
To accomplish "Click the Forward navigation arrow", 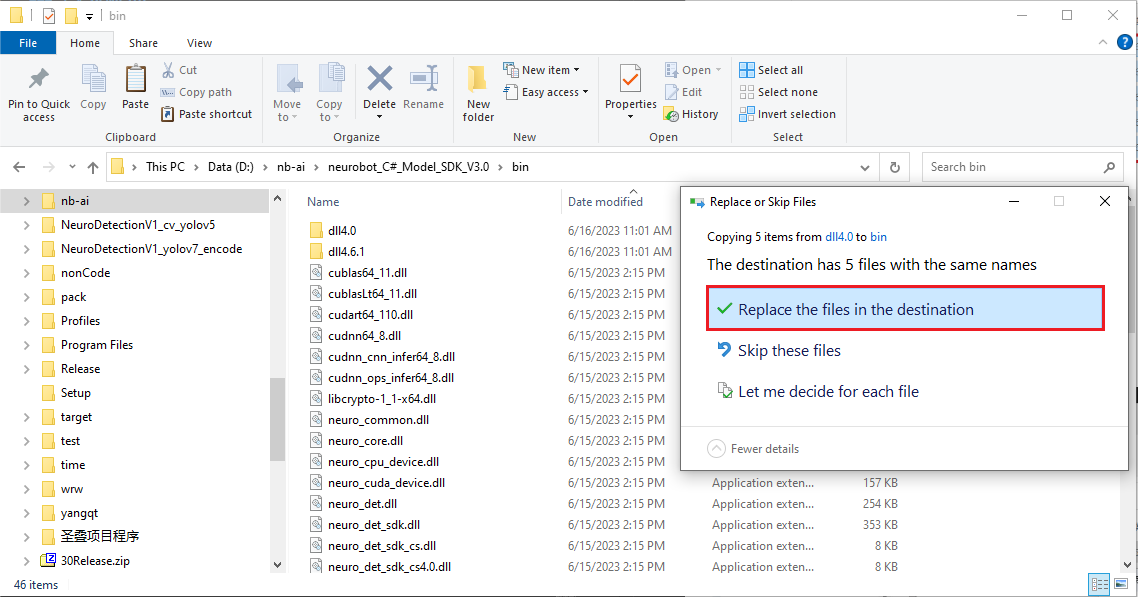I will point(48,167).
